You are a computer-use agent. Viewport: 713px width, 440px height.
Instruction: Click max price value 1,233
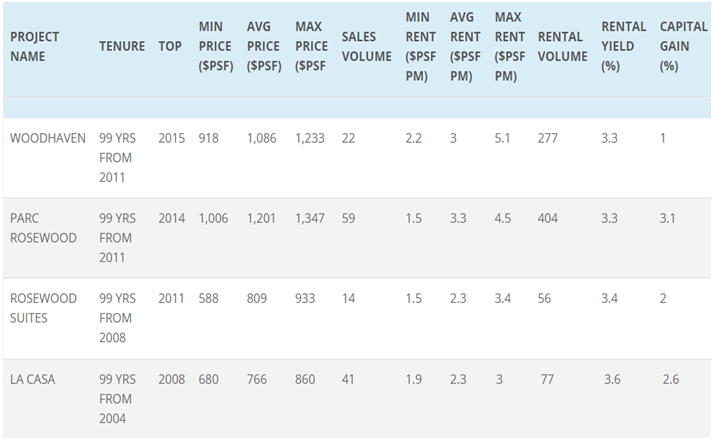point(310,139)
